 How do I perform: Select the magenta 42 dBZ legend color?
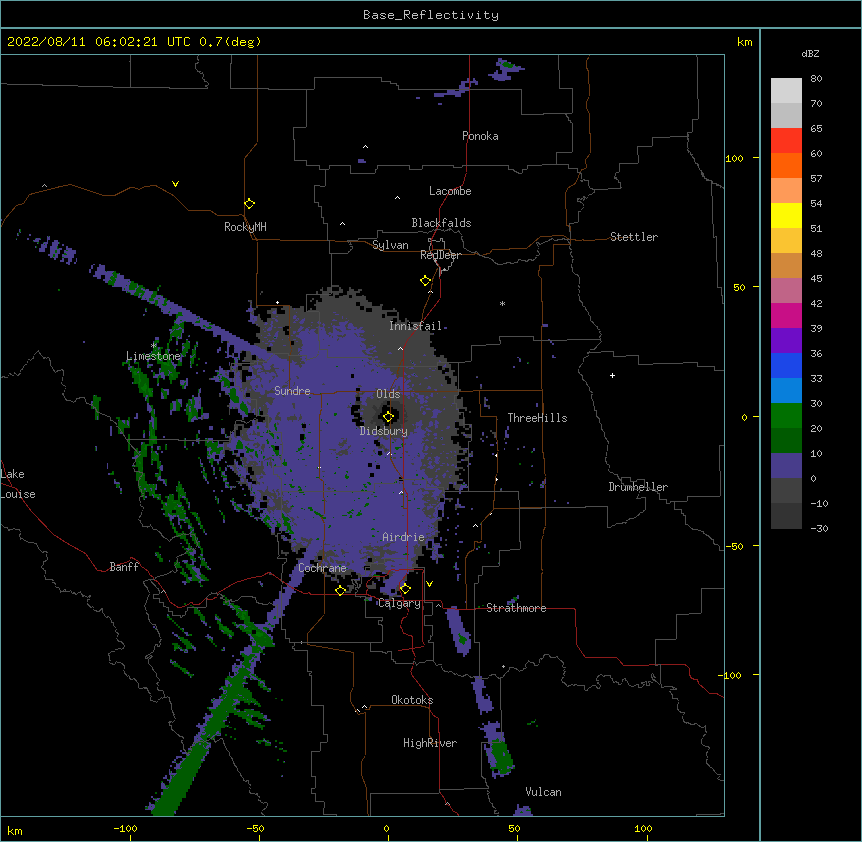tap(786, 315)
